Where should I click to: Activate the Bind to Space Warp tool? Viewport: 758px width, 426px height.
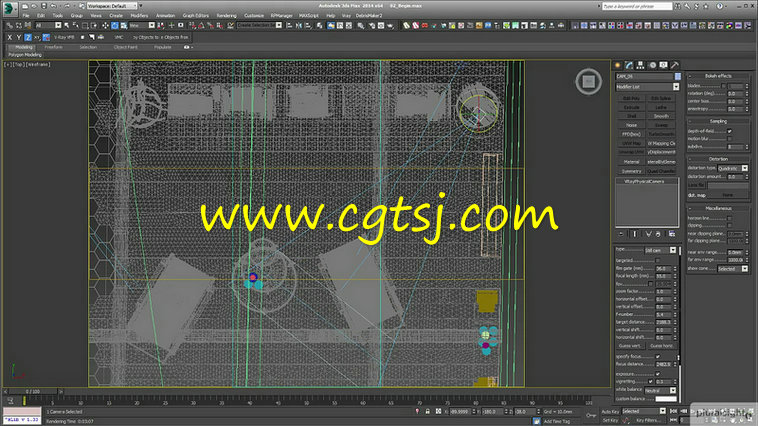28,25
